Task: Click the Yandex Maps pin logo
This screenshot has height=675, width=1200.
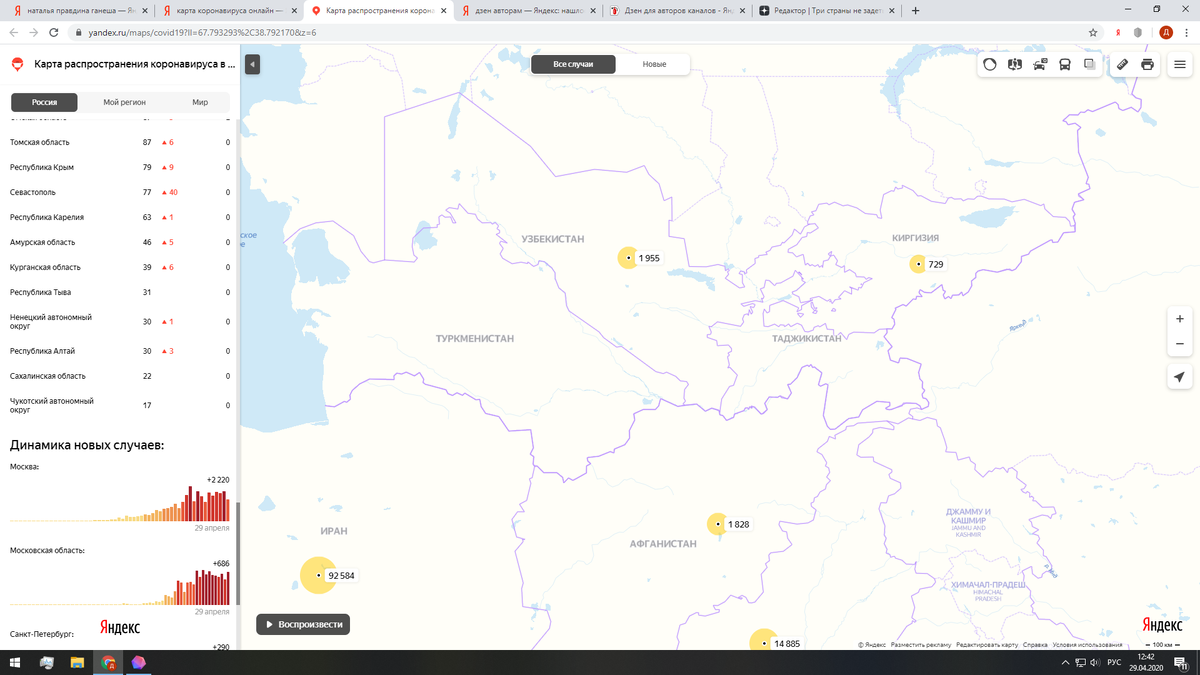Action: [17, 64]
